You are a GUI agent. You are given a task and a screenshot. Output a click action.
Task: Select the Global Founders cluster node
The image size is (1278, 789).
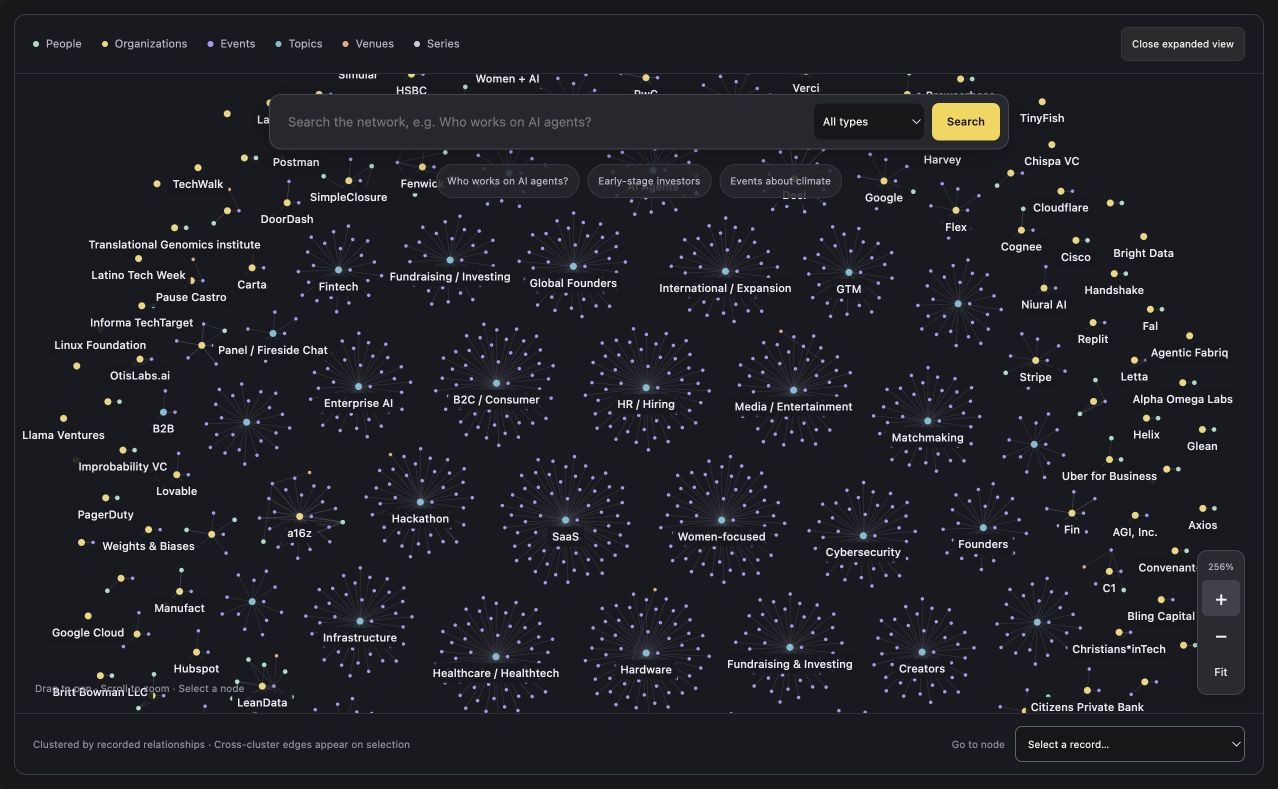click(573, 266)
